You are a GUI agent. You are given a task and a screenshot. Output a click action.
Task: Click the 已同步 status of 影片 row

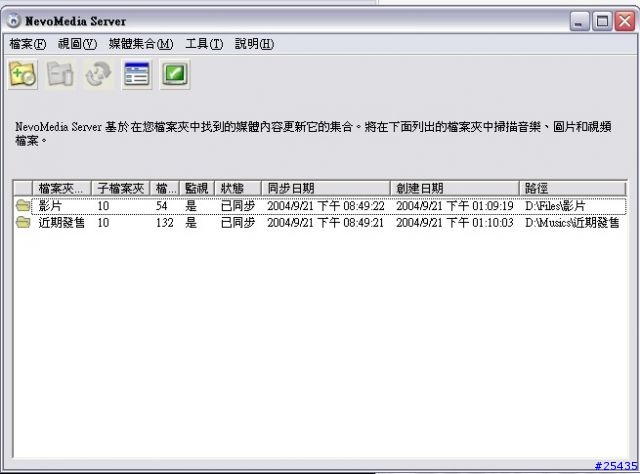coord(238,206)
